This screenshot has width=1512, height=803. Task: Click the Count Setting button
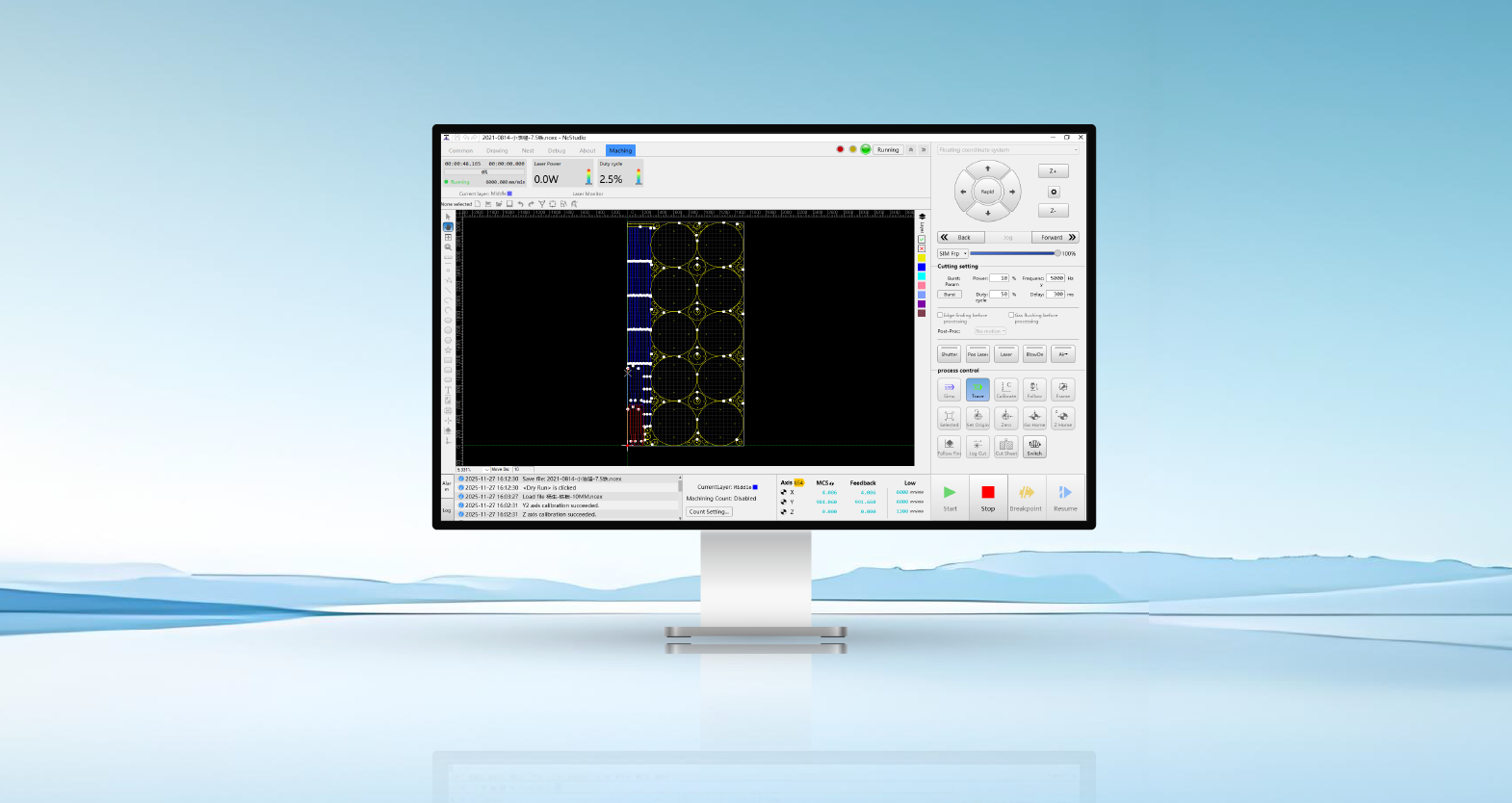tap(709, 512)
